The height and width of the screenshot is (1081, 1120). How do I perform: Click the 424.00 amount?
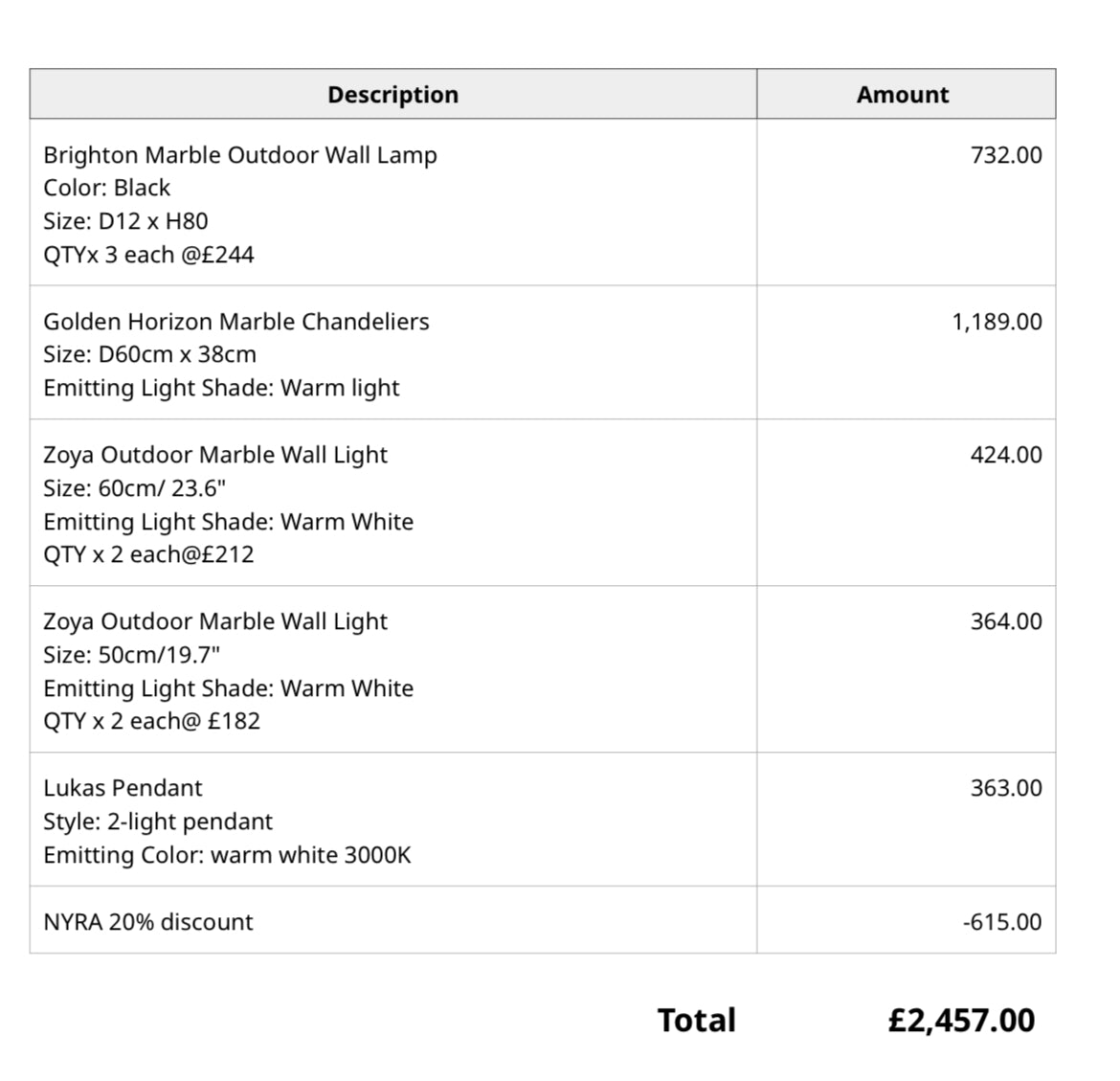pos(1006,455)
